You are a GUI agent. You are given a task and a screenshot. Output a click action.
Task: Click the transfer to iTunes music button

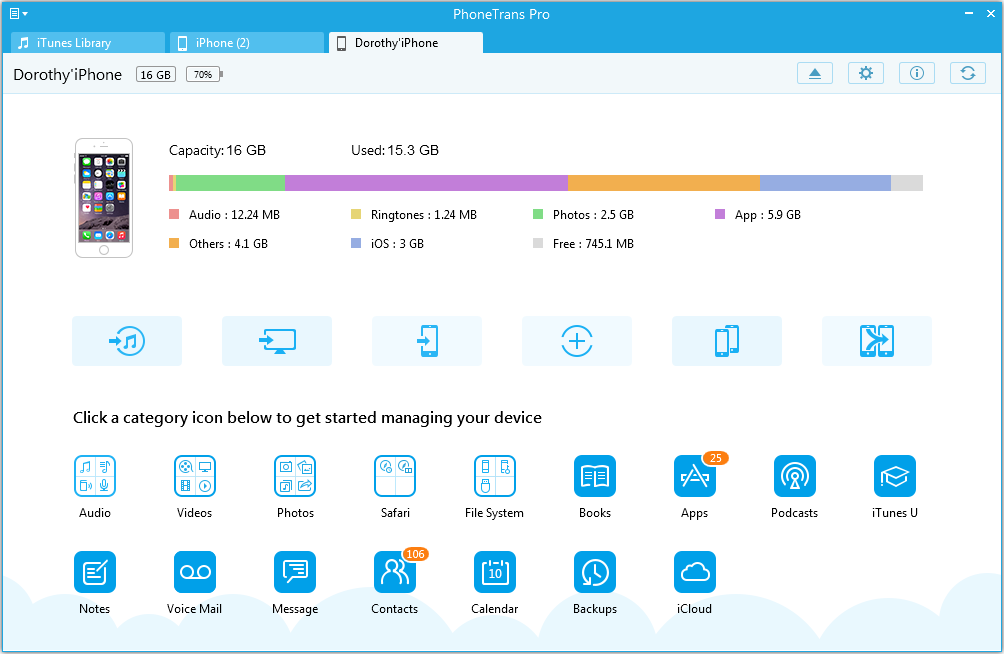(127, 341)
